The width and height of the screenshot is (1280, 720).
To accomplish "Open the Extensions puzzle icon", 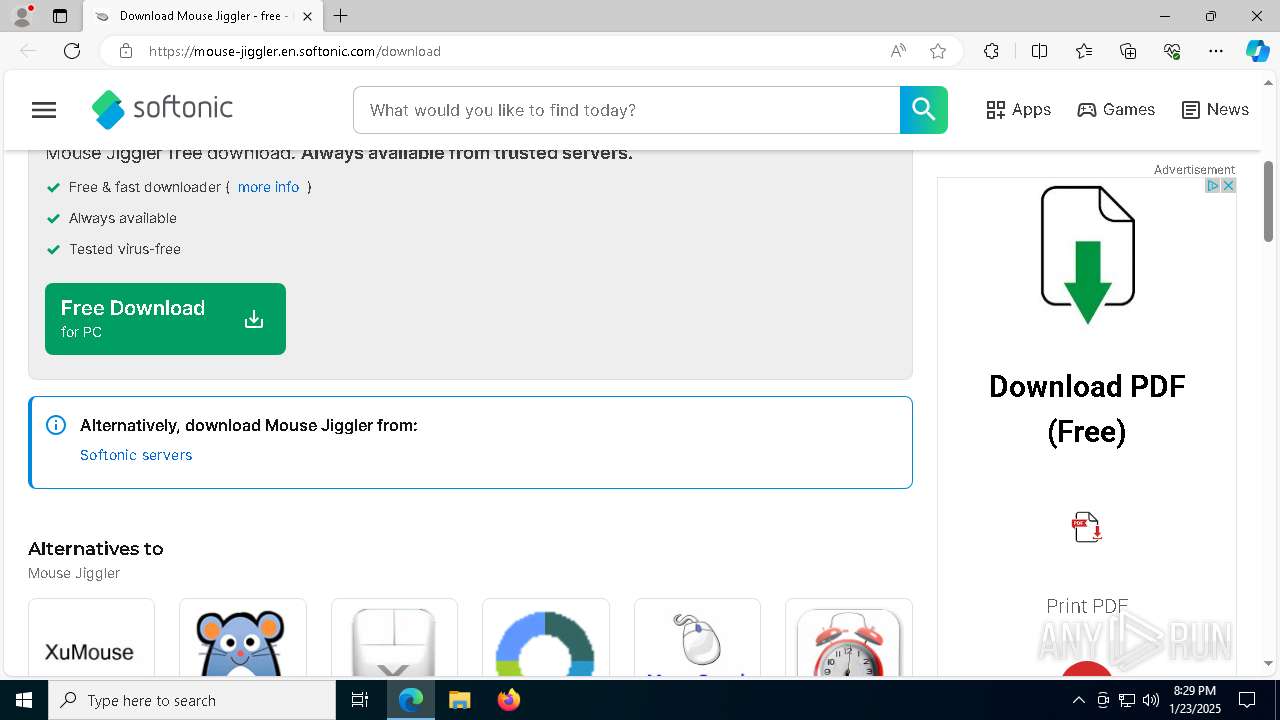I will pos(991,51).
